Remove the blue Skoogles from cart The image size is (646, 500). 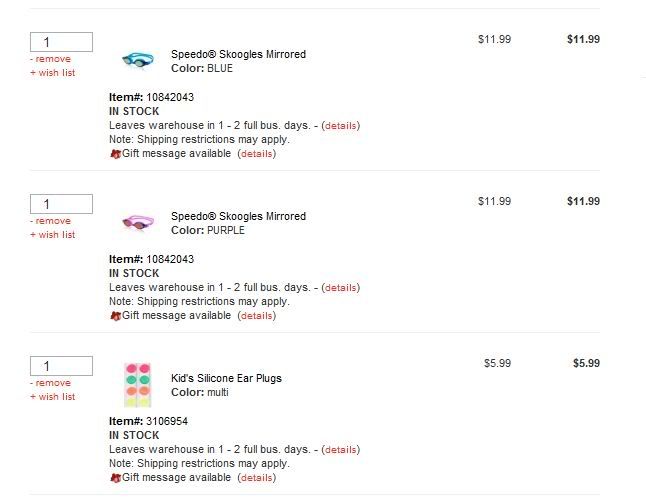pyautogui.click(x=51, y=59)
